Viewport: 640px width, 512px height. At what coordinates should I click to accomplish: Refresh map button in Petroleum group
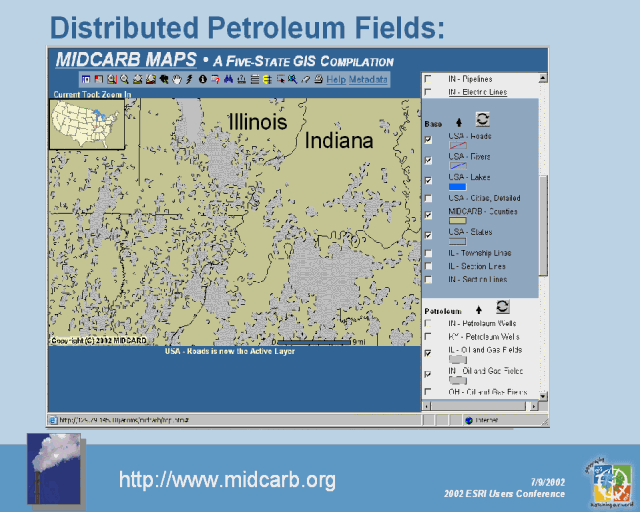tap(502, 307)
